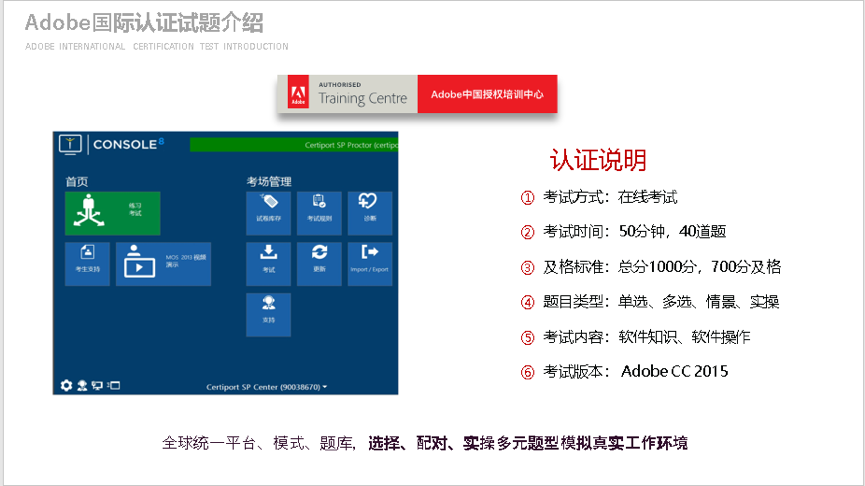This screenshot has height=486, width=865.
Task: Click the window-list icon in Console footer
Action: tap(114, 386)
